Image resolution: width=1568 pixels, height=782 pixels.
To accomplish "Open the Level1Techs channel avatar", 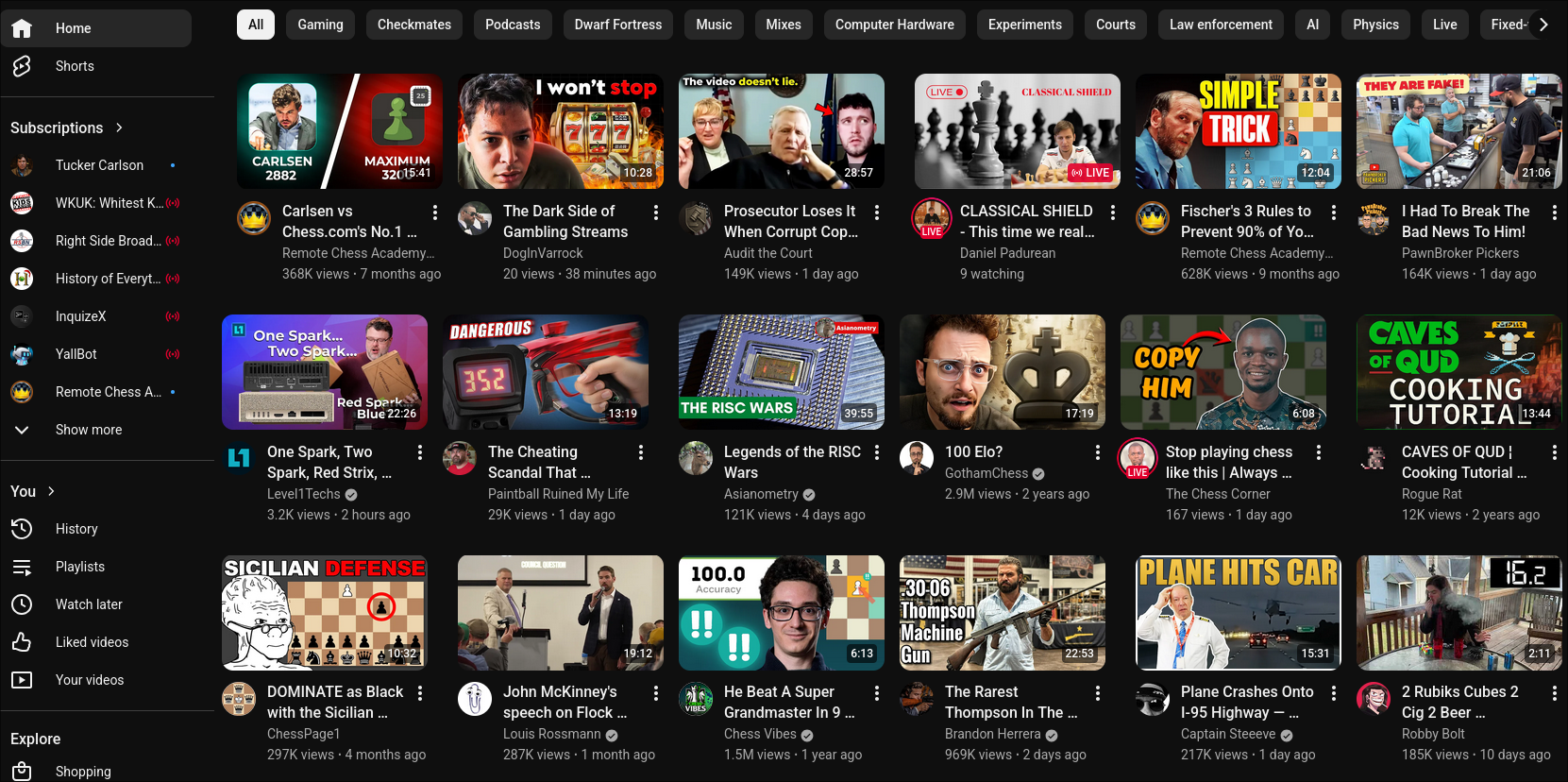I will pos(239,458).
